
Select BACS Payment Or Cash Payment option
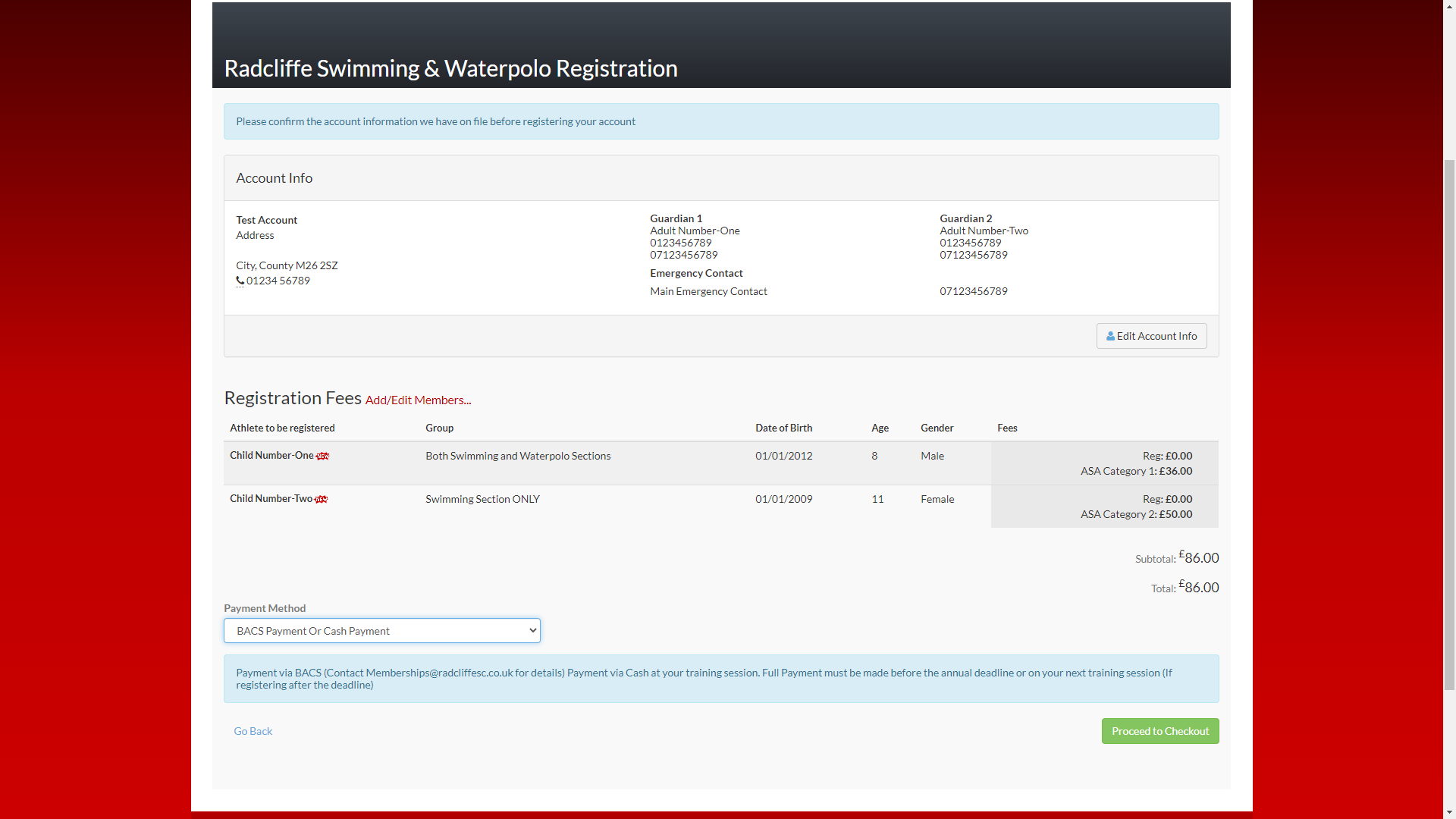[381, 630]
